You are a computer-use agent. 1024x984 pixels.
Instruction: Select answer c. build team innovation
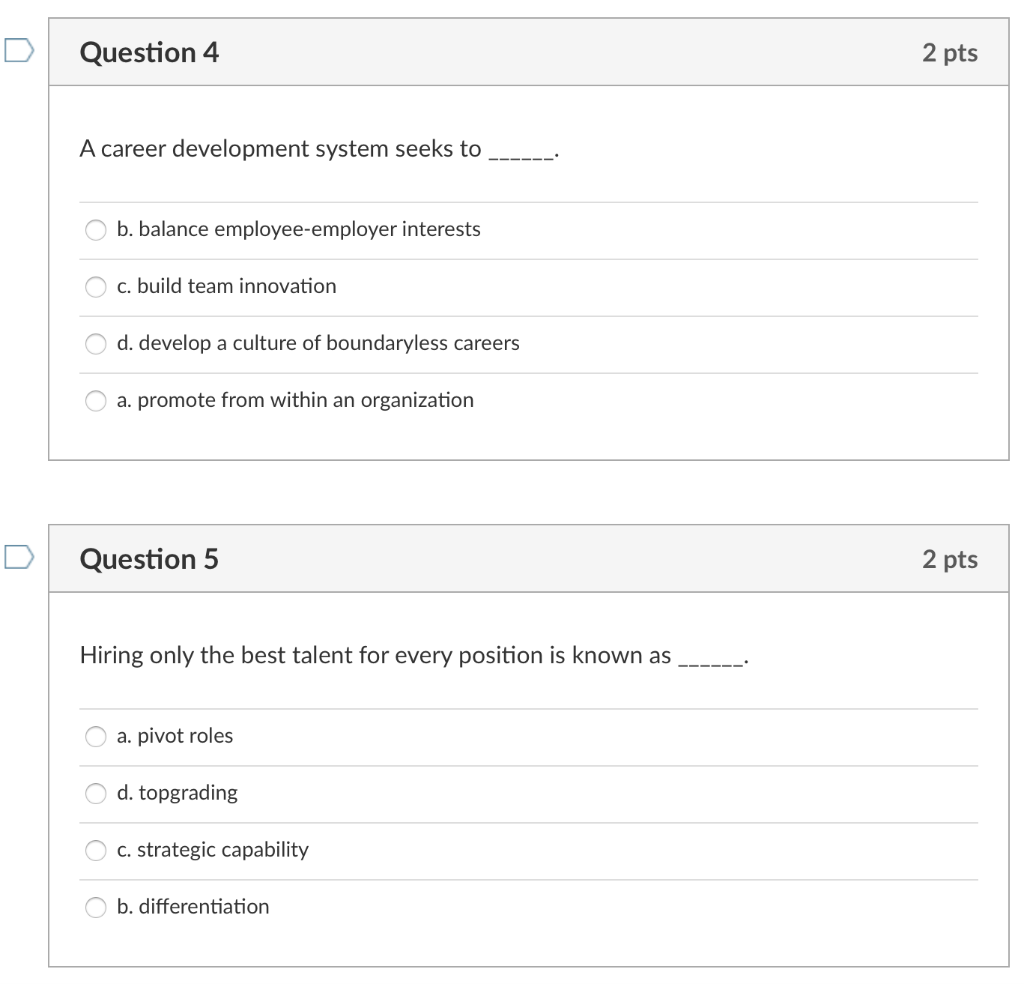[x=96, y=286]
